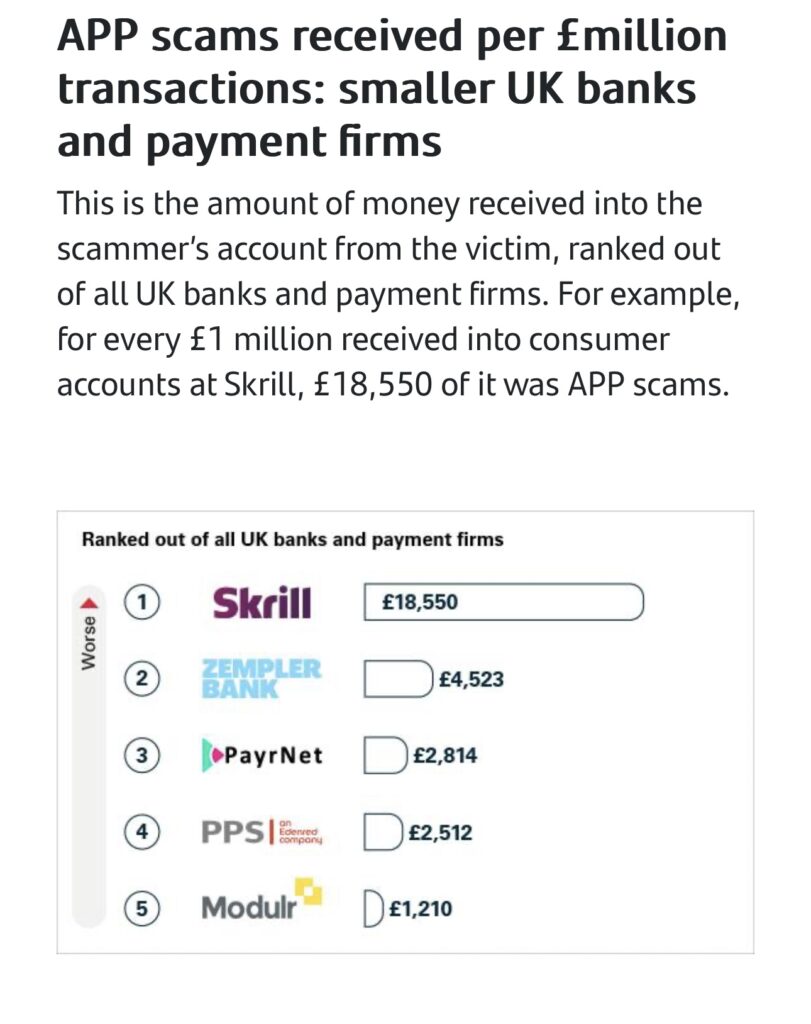Click the red Worse arrow indicator
This screenshot has width=811, height=1024.
[x=89, y=602]
